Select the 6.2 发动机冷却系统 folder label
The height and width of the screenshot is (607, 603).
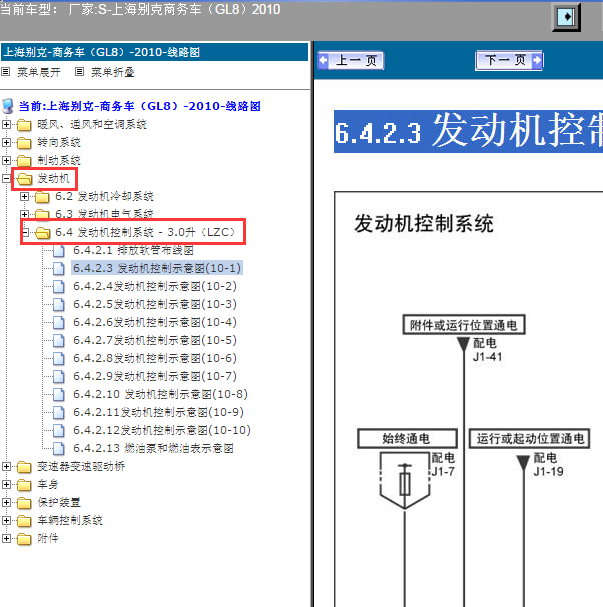104,197
